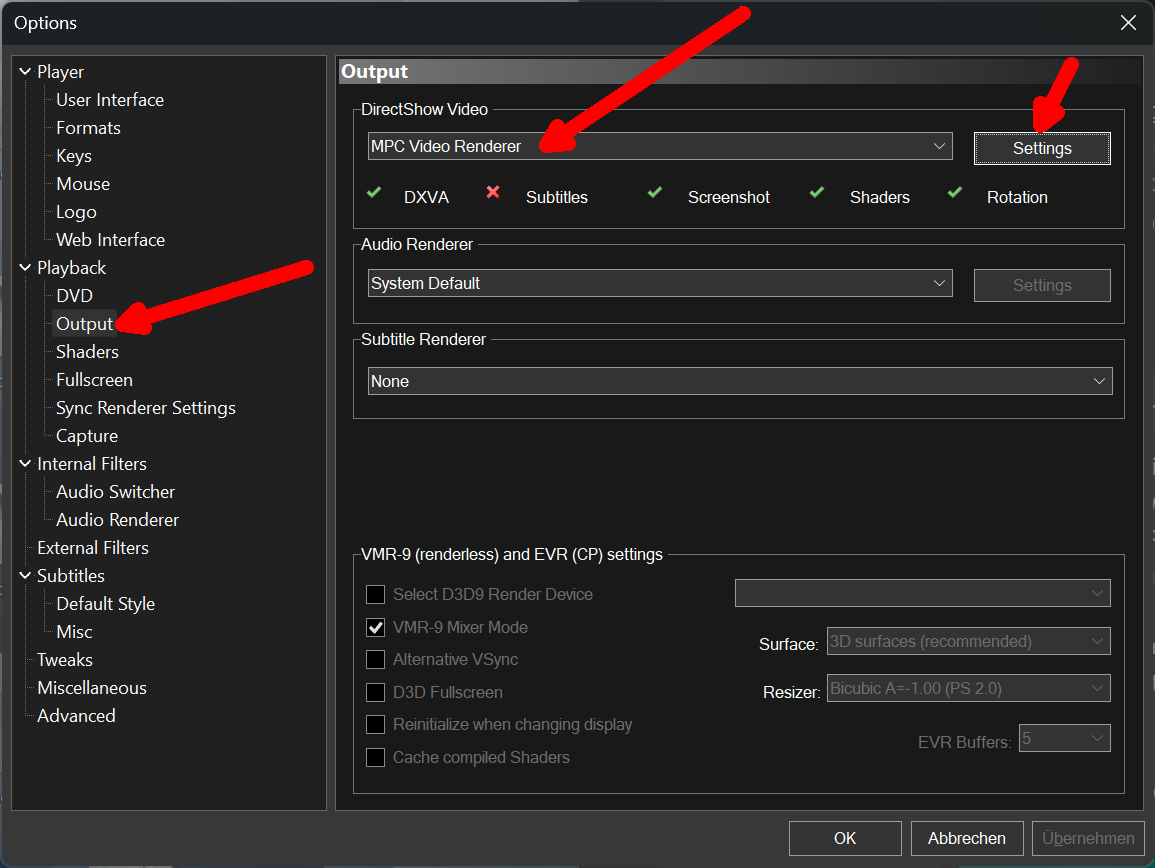Screen dimensions: 1155x868
Task: Open the Shaders page under Playback
Action: pos(87,351)
